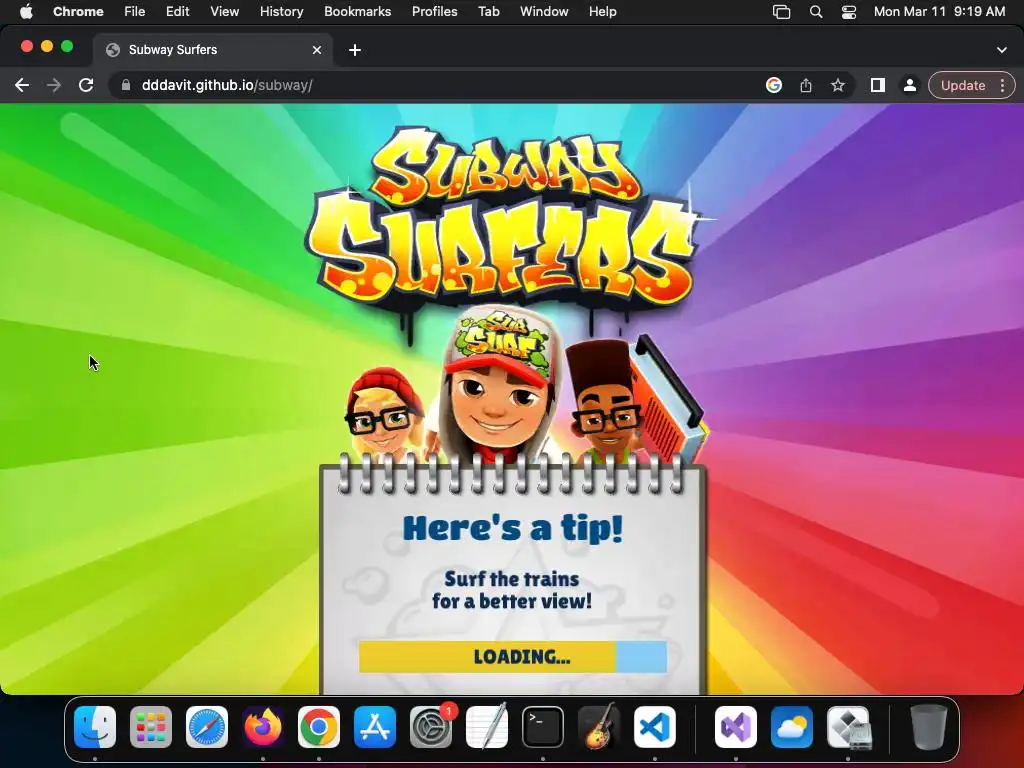
Task: Expand the tab search chevron
Action: pyautogui.click(x=1002, y=50)
